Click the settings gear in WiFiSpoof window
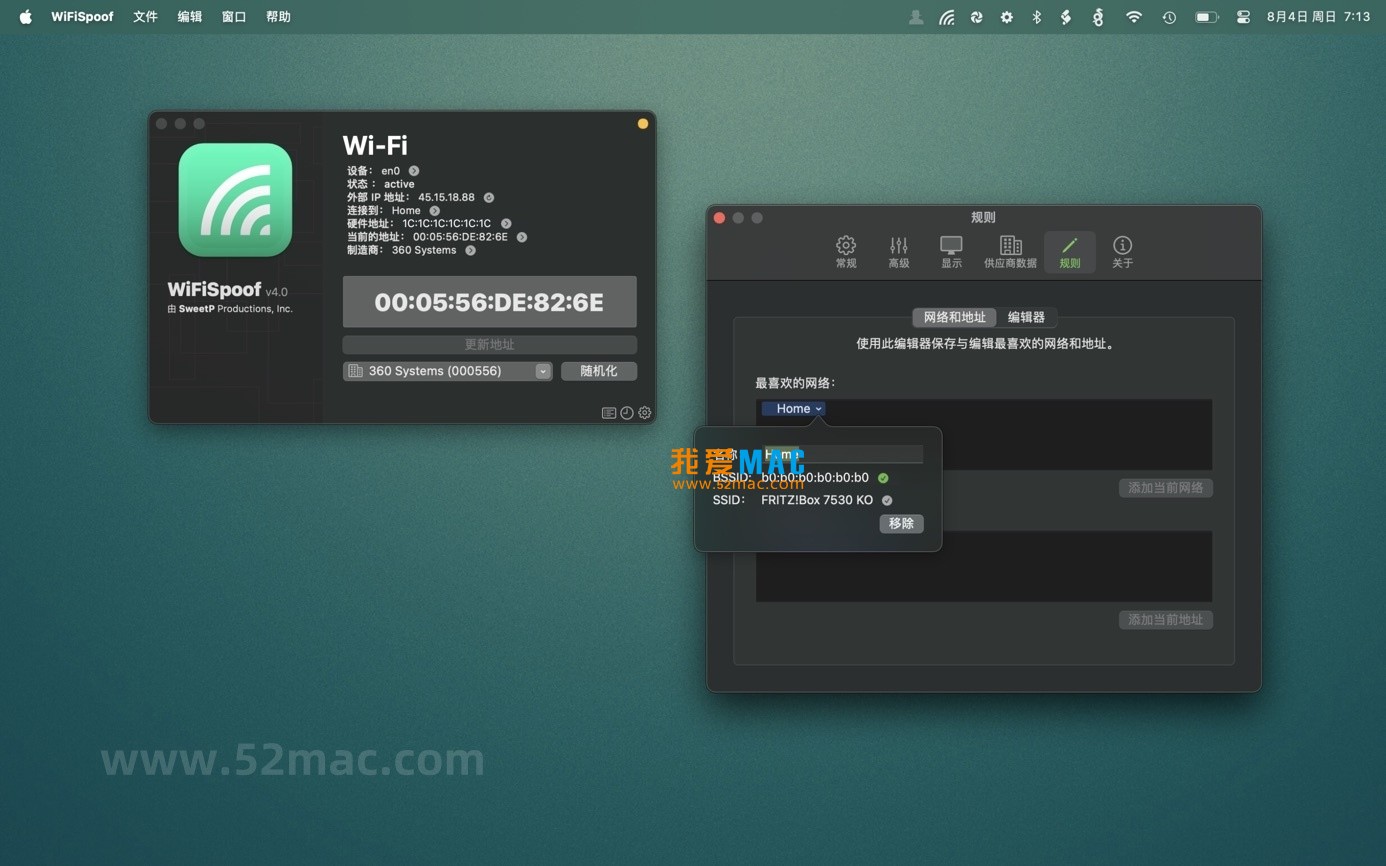Image resolution: width=1386 pixels, height=866 pixels. (645, 413)
